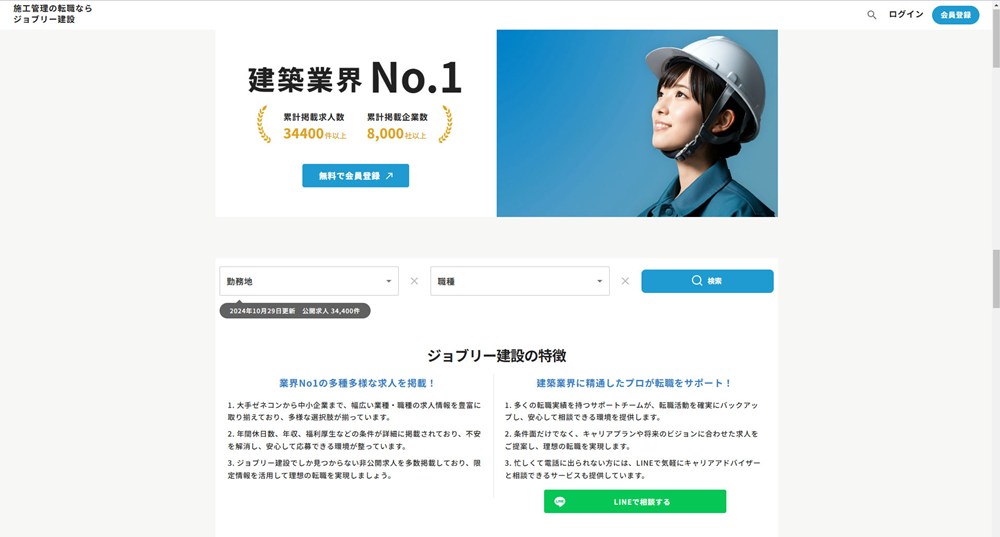1000x537 pixels.
Task: Open the 勤務地 dropdown
Action: (x=309, y=281)
